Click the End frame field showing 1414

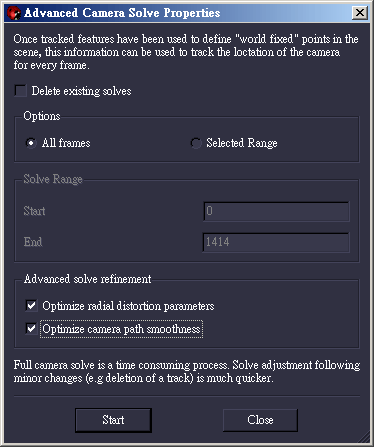coord(276,242)
